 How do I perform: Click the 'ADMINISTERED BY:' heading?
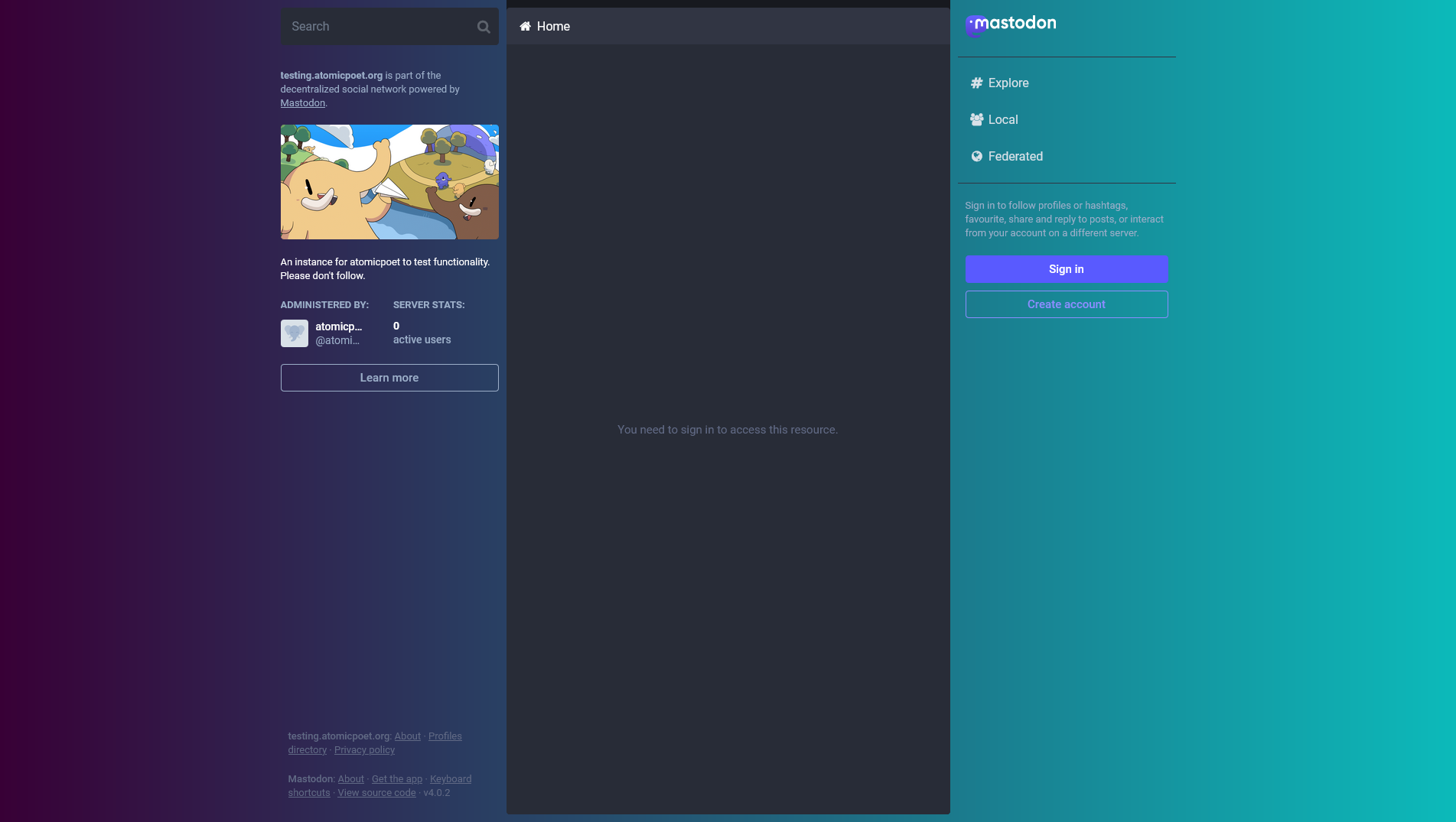(x=324, y=305)
